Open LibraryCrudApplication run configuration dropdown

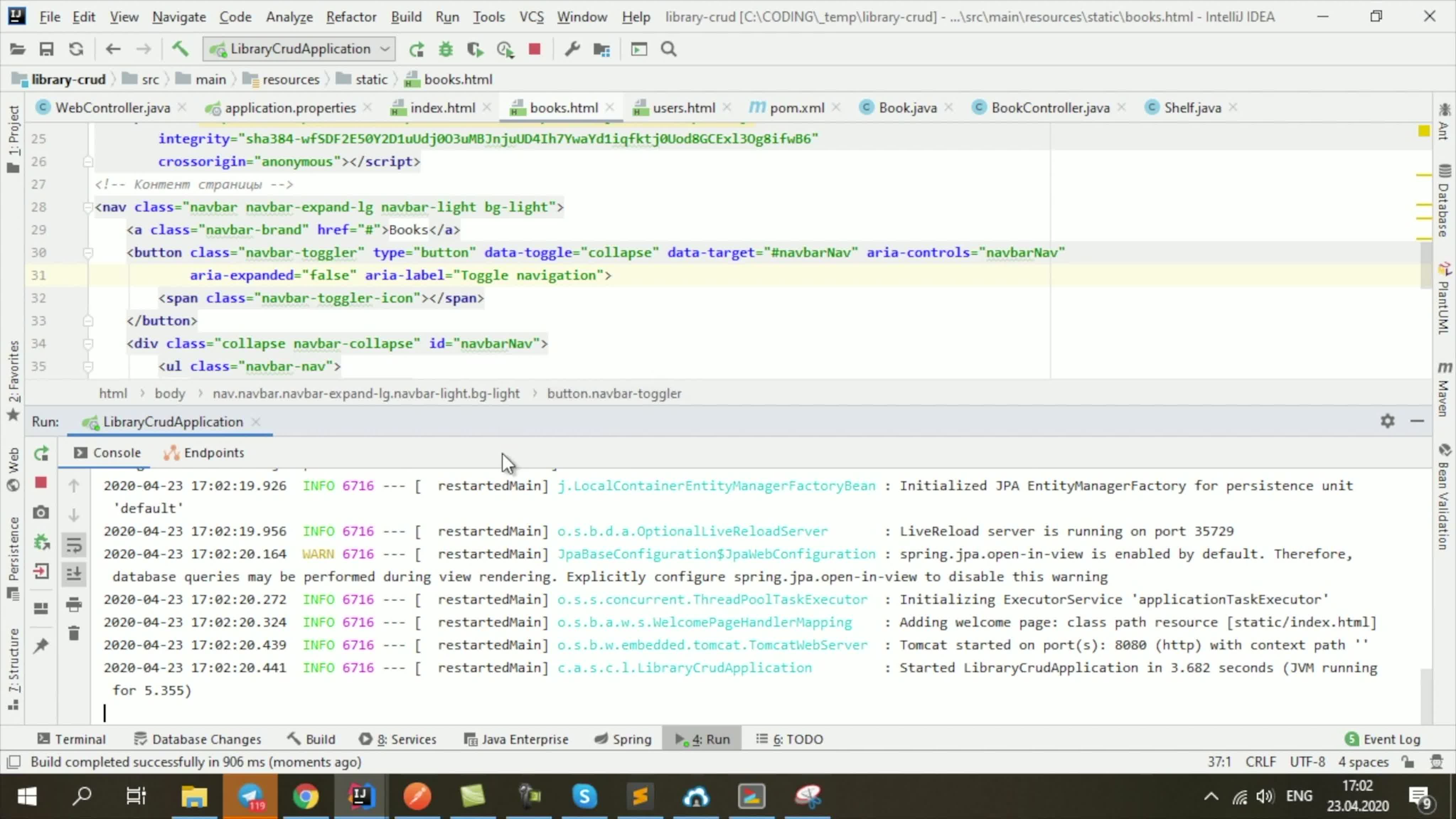tap(299, 49)
